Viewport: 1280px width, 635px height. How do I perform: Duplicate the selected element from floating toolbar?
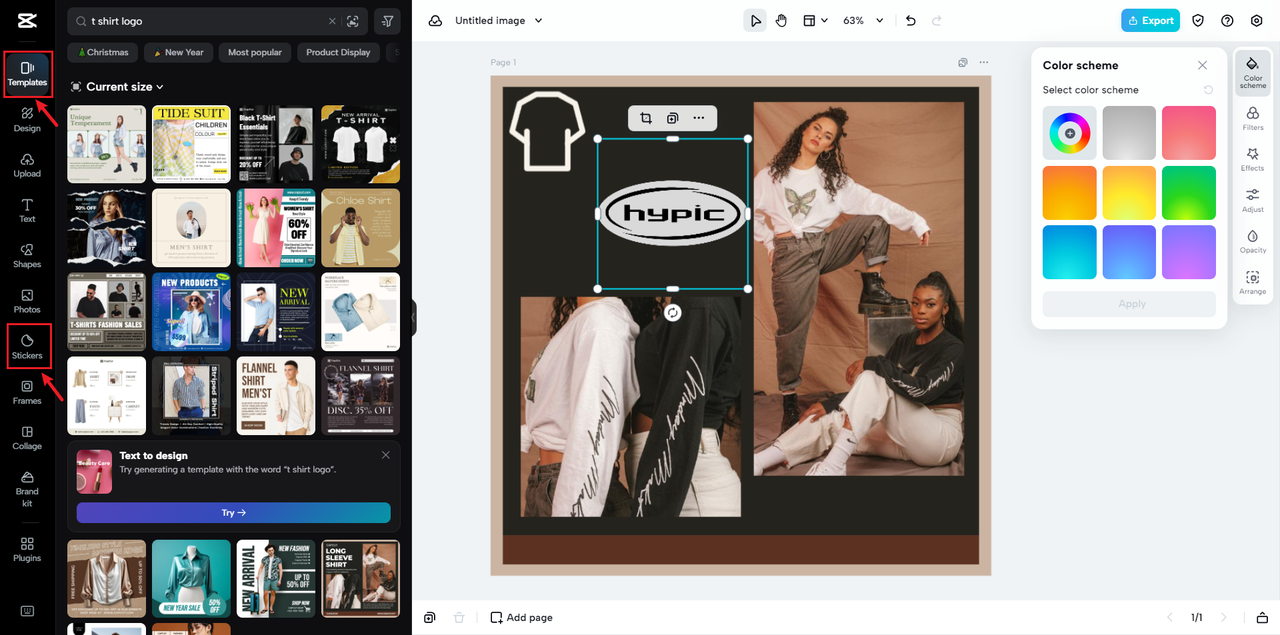[x=672, y=118]
